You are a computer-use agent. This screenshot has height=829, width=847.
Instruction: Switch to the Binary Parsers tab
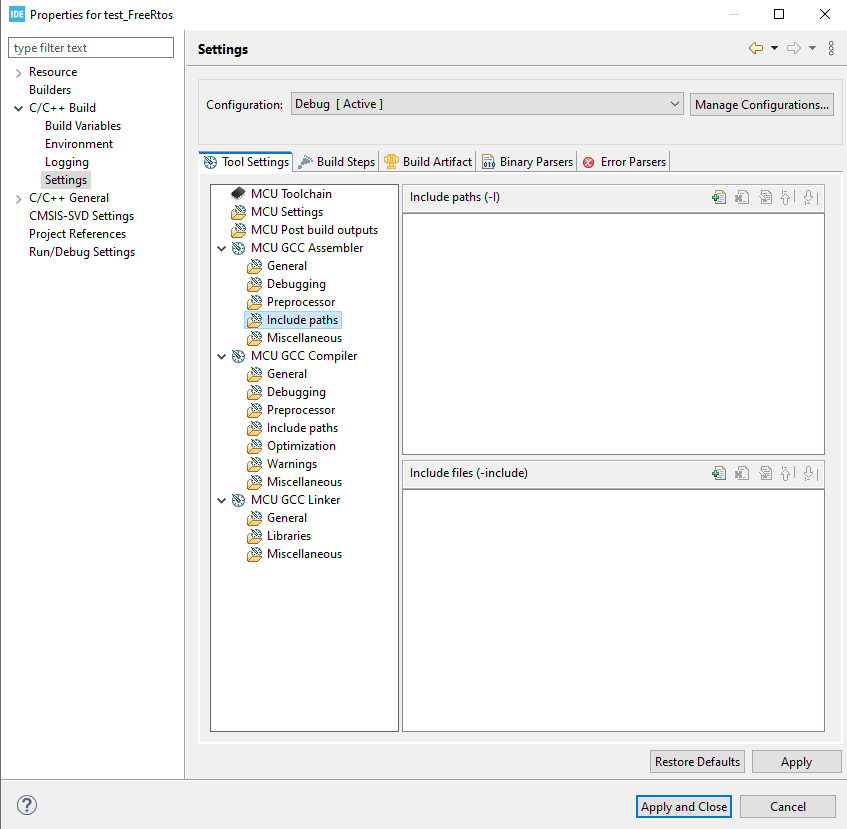coord(527,161)
